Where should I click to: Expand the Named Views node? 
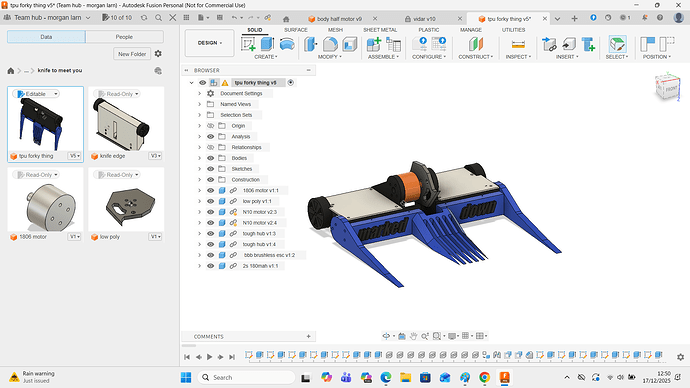199,104
